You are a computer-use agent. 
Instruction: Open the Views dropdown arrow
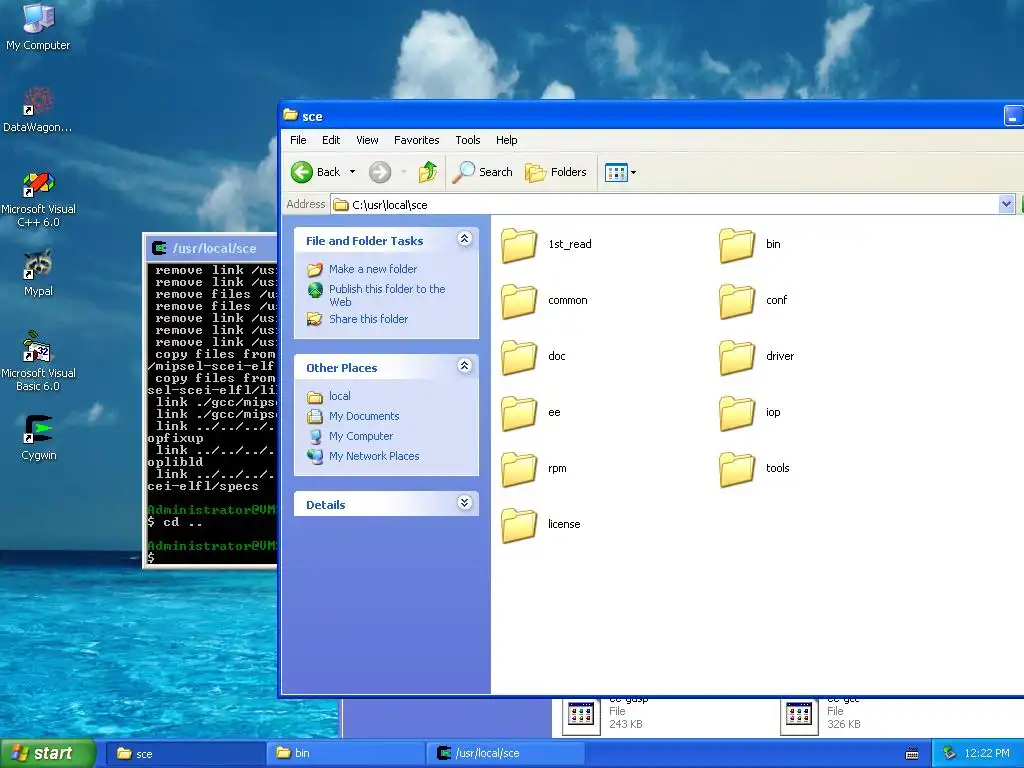633,173
